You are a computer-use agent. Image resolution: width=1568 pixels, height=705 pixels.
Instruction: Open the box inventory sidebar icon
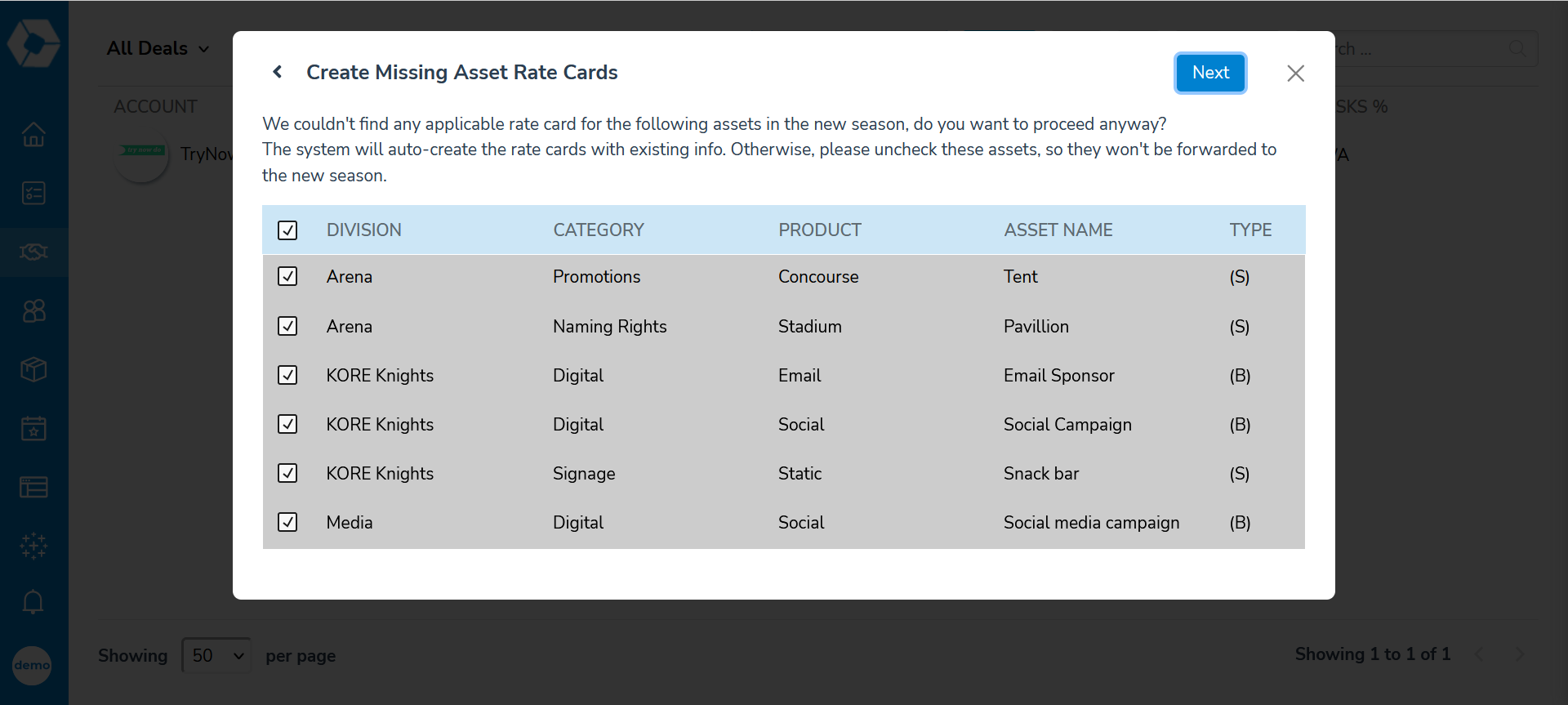click(x=33, y=369)
